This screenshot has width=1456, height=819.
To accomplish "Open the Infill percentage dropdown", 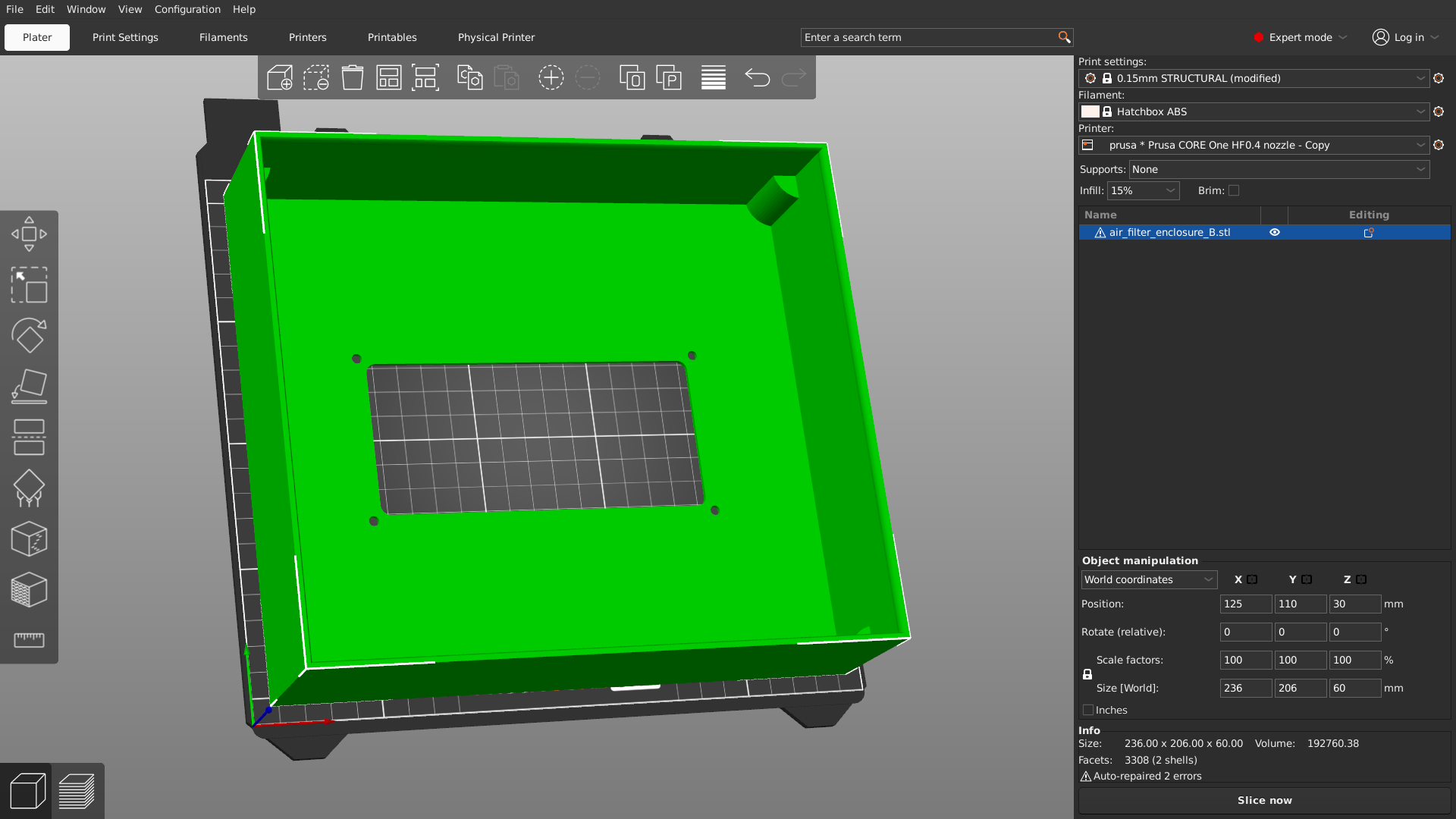I will [1143, 190].
